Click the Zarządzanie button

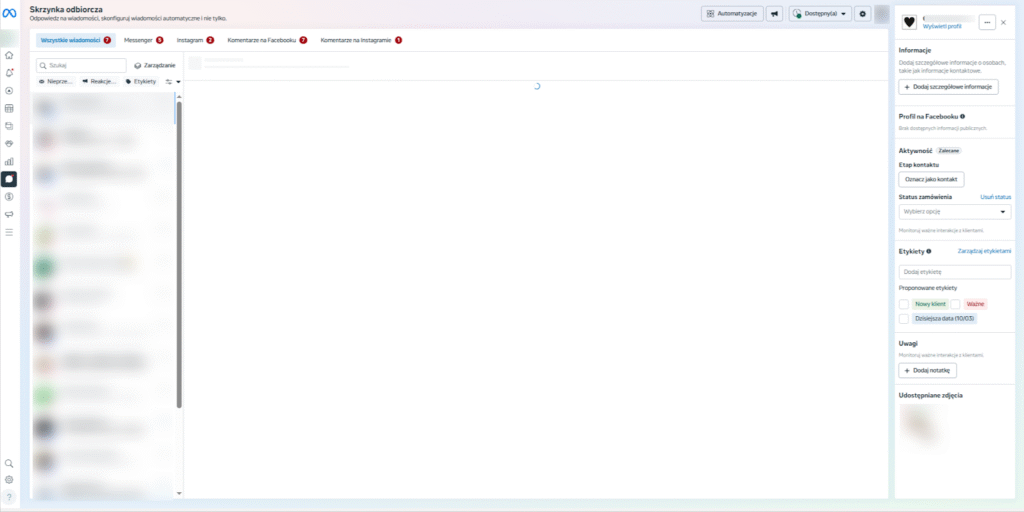155,65
